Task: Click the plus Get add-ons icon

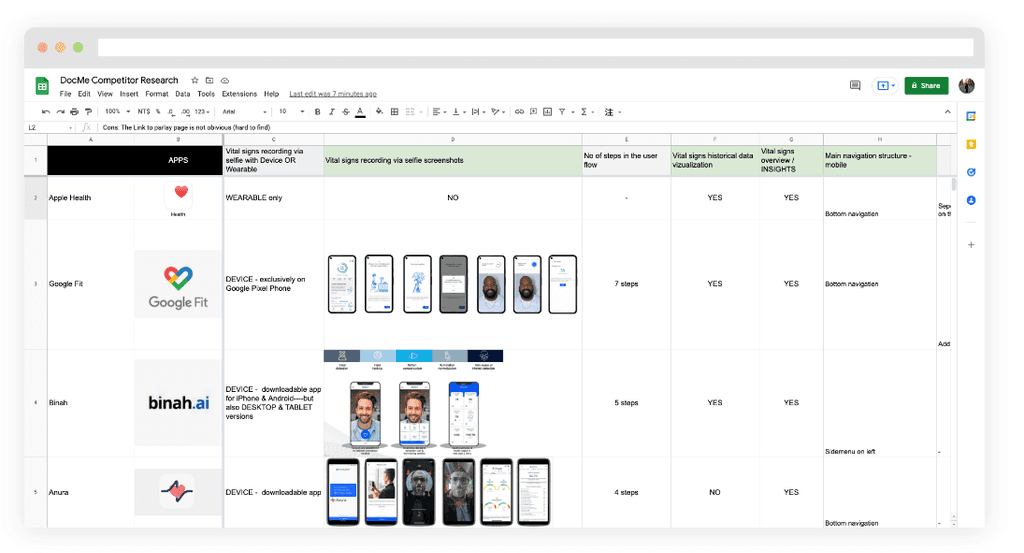Action: [x=971, y=245]
